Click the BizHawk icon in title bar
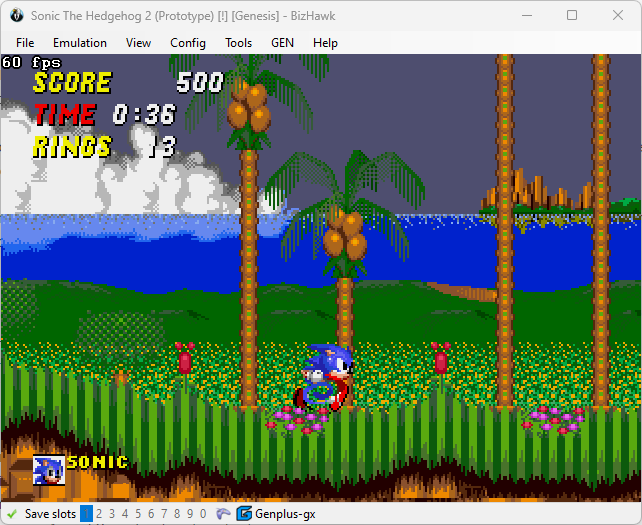Image resolution: width=642 pixels, height=525 pixels. point(17,16)
